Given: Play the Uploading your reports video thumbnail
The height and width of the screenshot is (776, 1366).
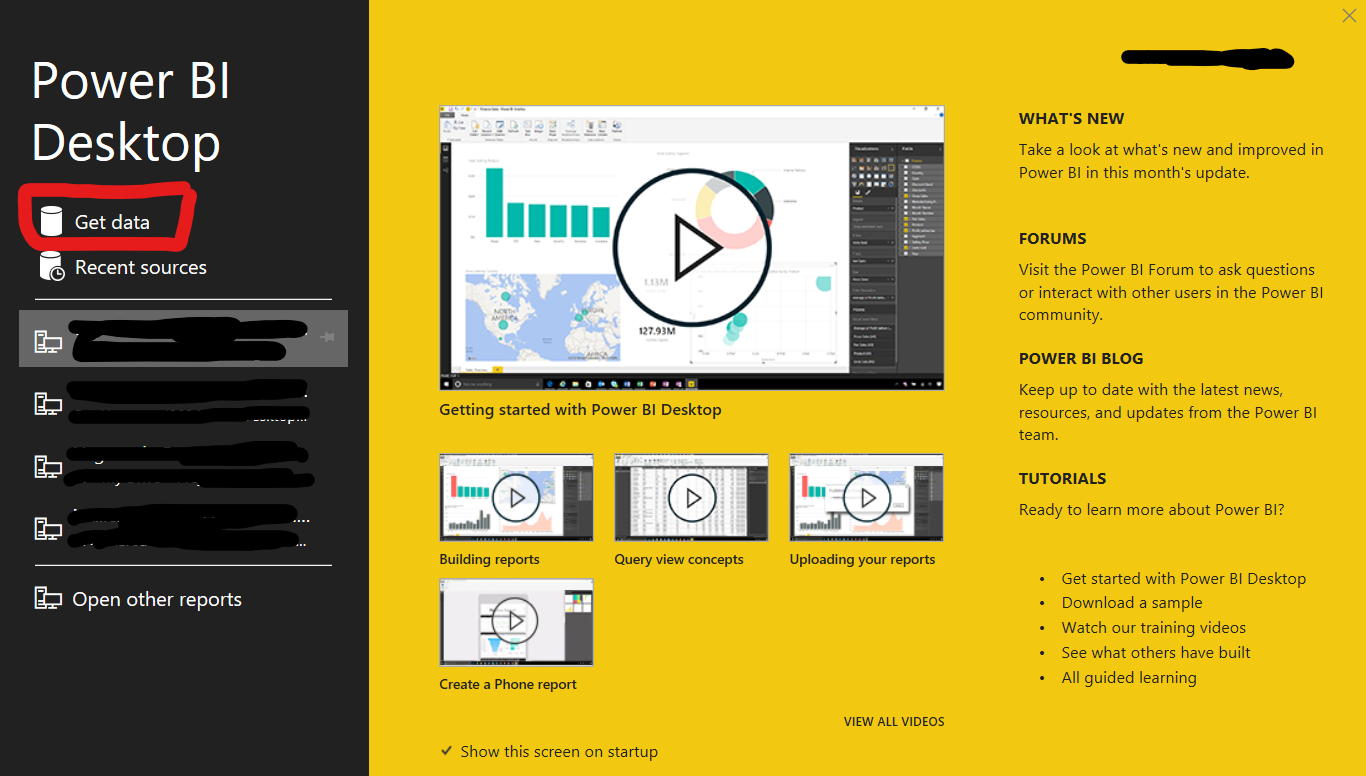Looking at the screenshot, I should click(866, 497).
